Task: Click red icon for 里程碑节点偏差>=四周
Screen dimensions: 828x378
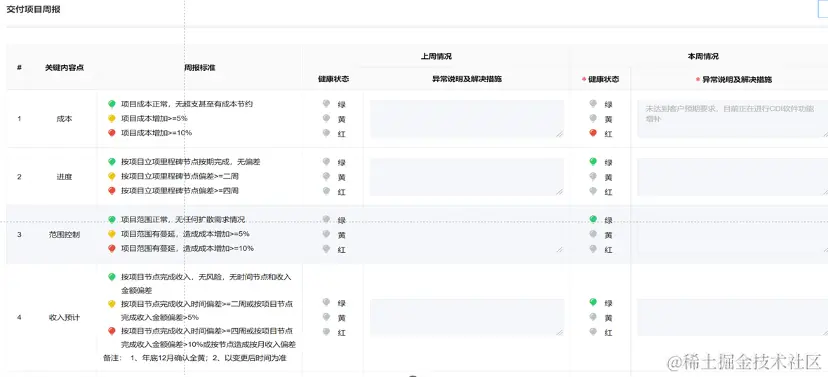Action: 111,191
